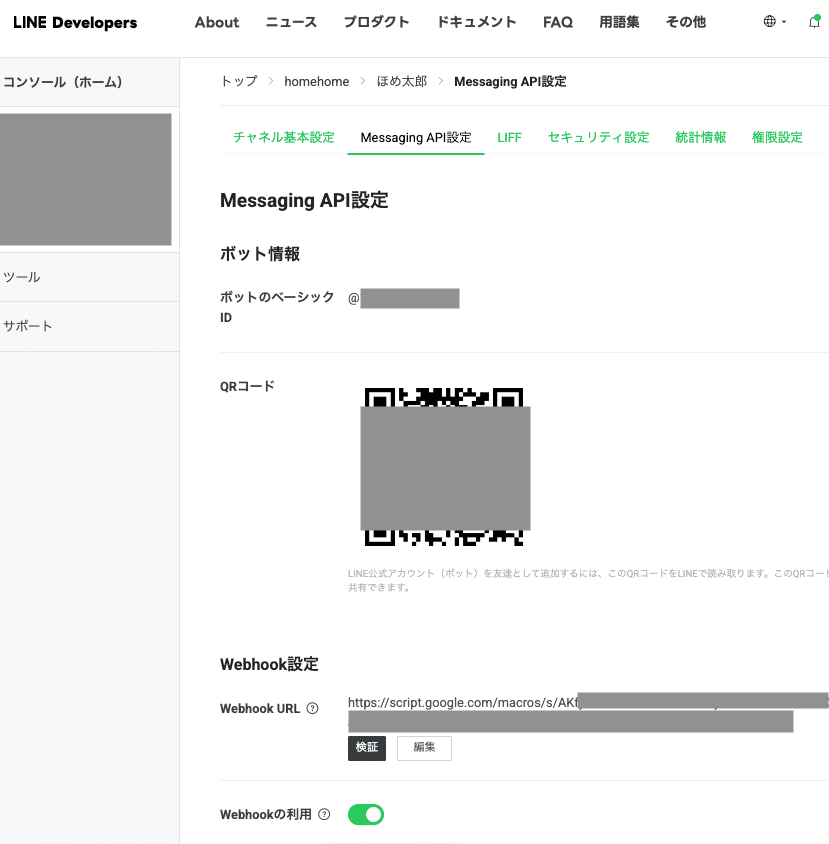Select the greyed-out sidebar panel
The width and height of the screenshot is (829, 844).
tap(86, 179)
